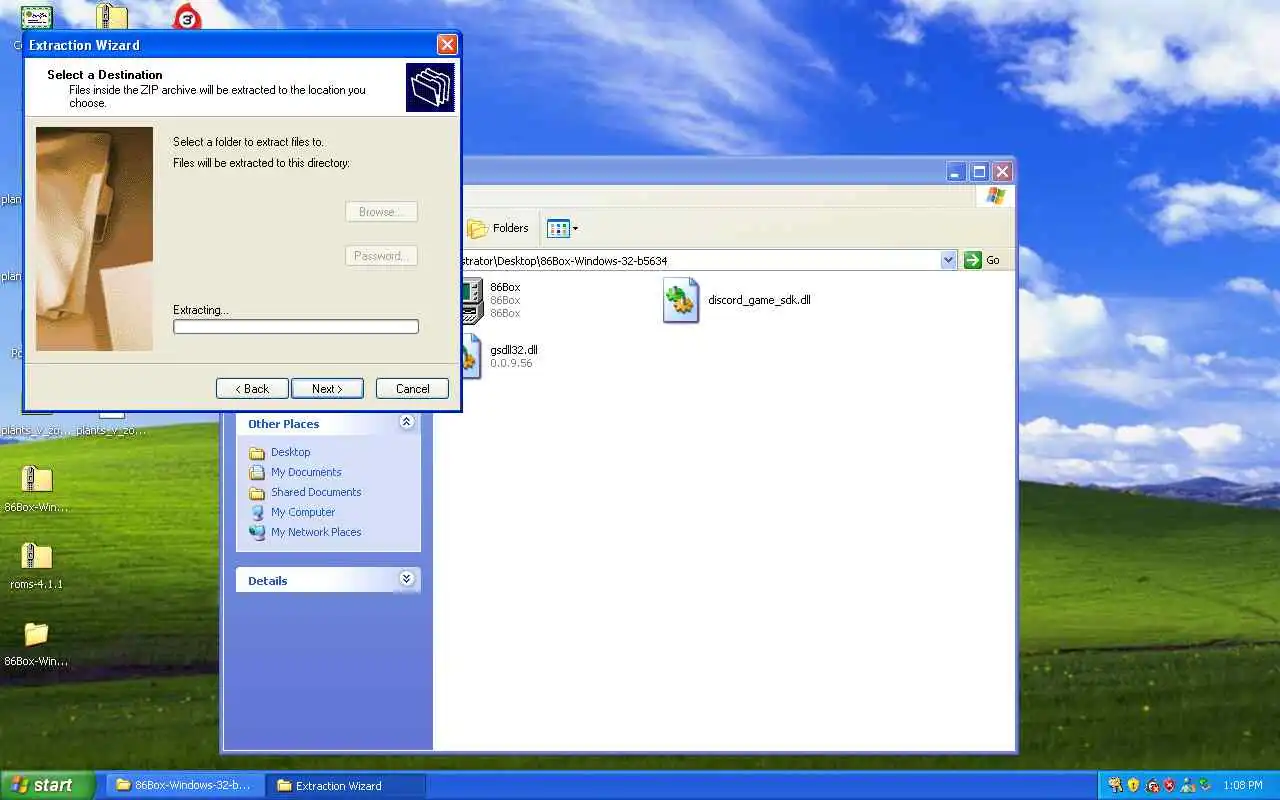1280x800 pixels.
Task: Click the address bar path field
Action: [700, 260]
